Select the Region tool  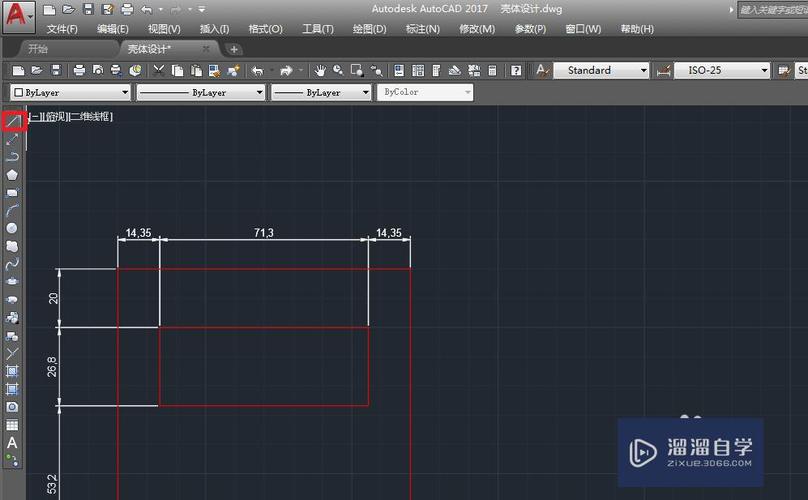(12, 407)
